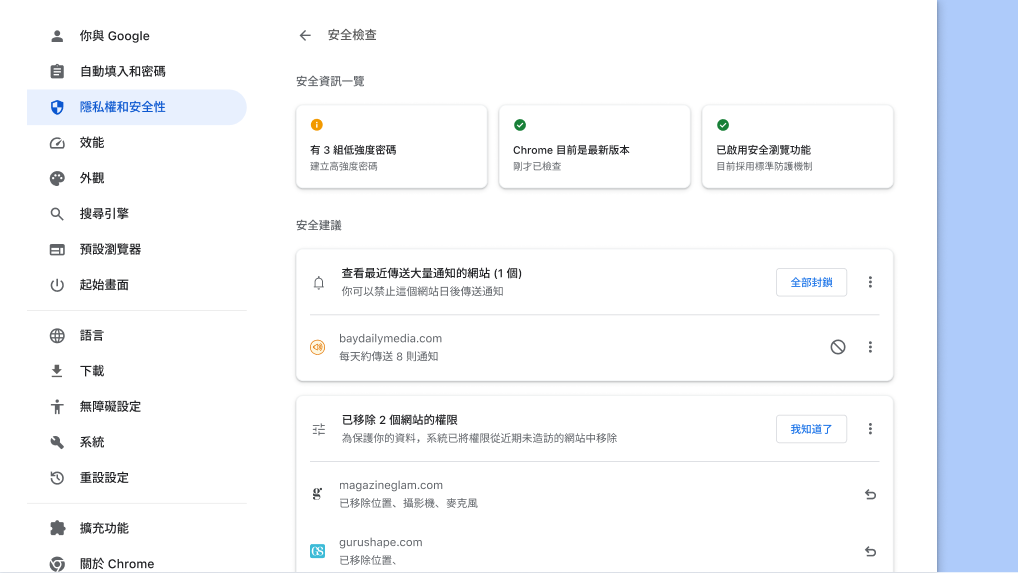Click the magazineglam.com site favicon
The width and height of the screenshot is (1018, 573).
pos(317,494)
